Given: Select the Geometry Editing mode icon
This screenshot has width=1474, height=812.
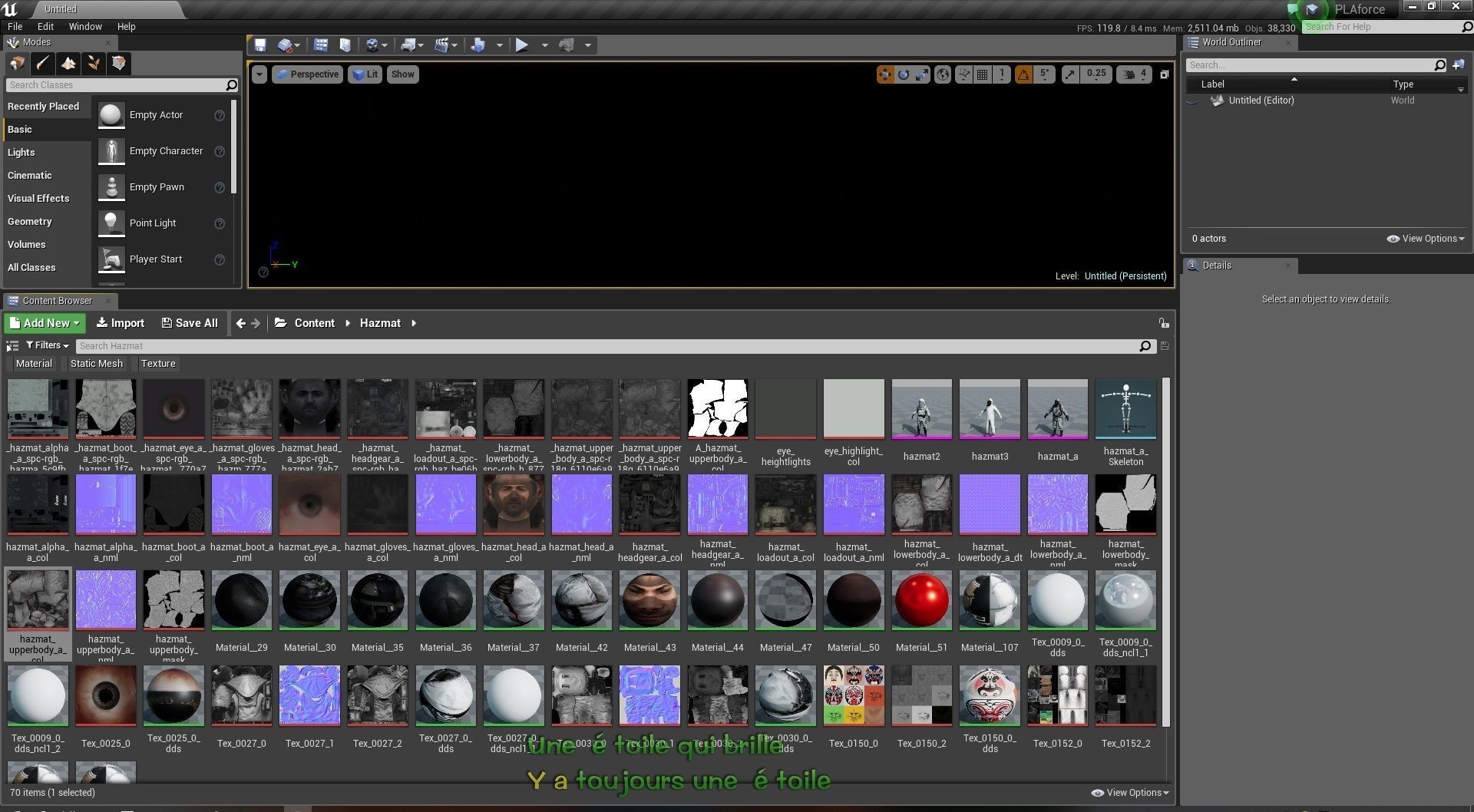Looking at the screenshot, I should 119,63.
